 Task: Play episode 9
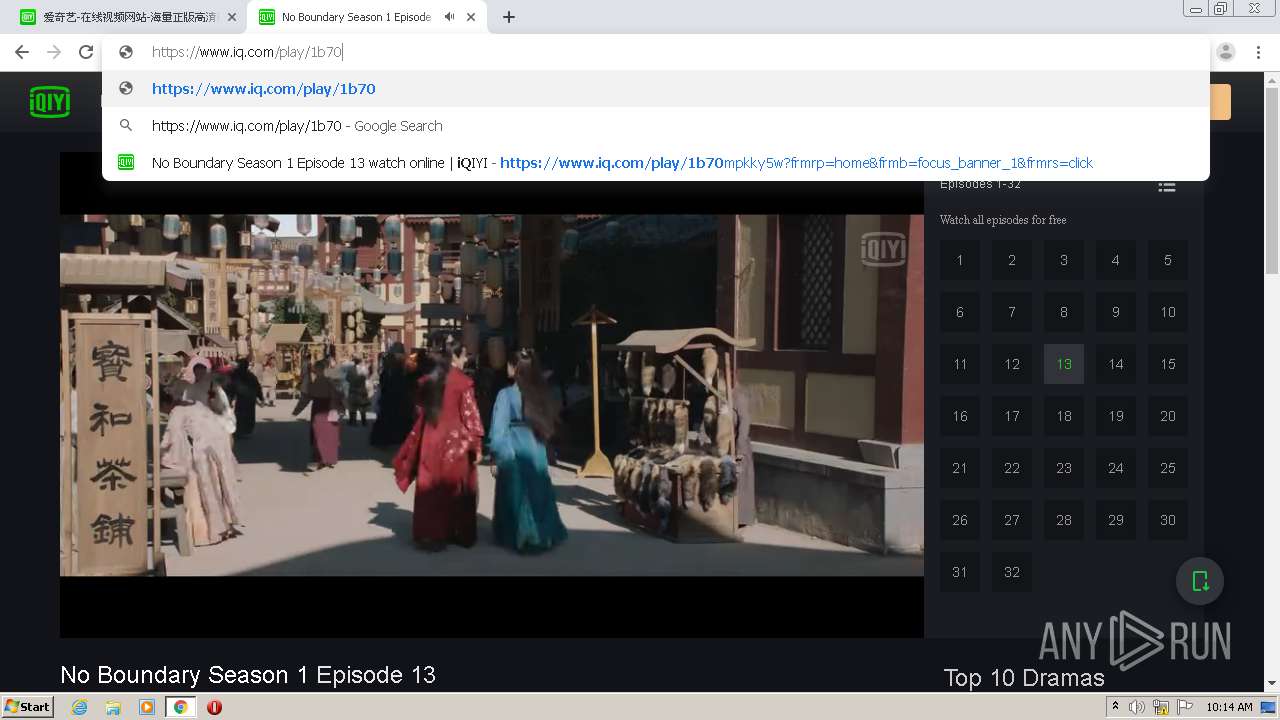[x=1116, y=312]
